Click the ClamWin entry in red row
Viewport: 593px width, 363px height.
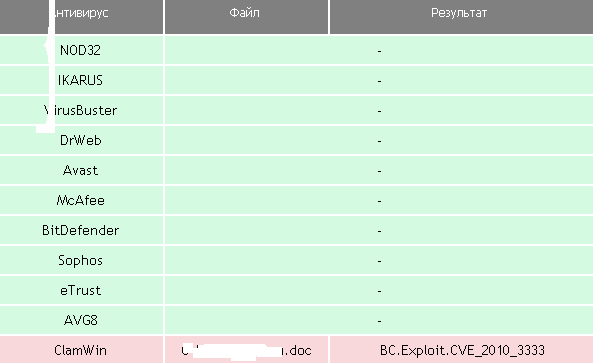point(80,350)
